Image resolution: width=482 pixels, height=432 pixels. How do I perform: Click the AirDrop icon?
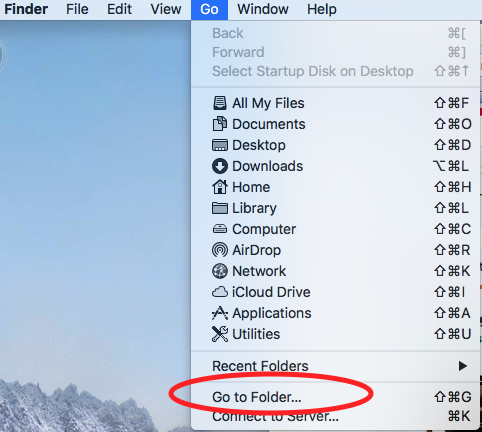pos(220,250)
